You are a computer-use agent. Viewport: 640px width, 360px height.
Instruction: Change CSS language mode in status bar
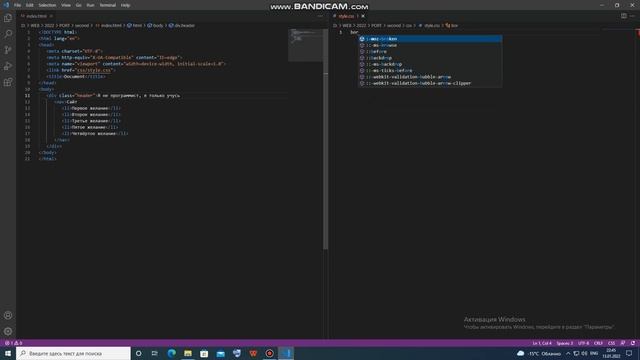[611, 343]
